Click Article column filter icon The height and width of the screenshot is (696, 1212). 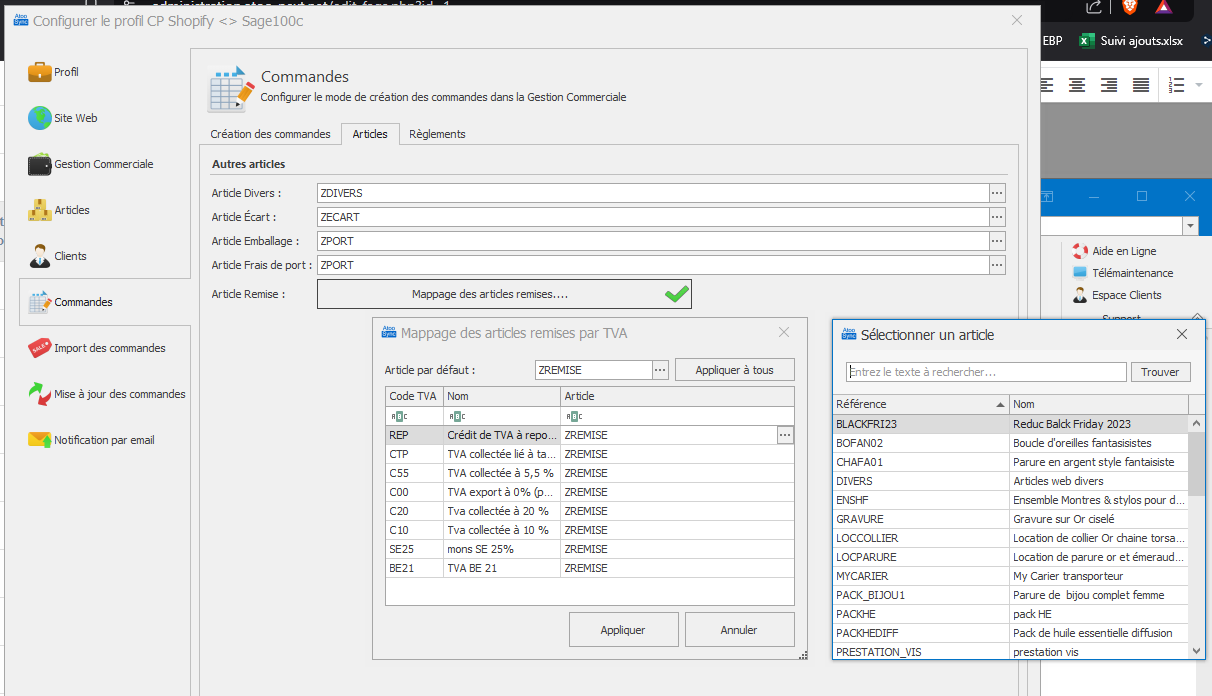pyautogui.click(x=574, y=416)
